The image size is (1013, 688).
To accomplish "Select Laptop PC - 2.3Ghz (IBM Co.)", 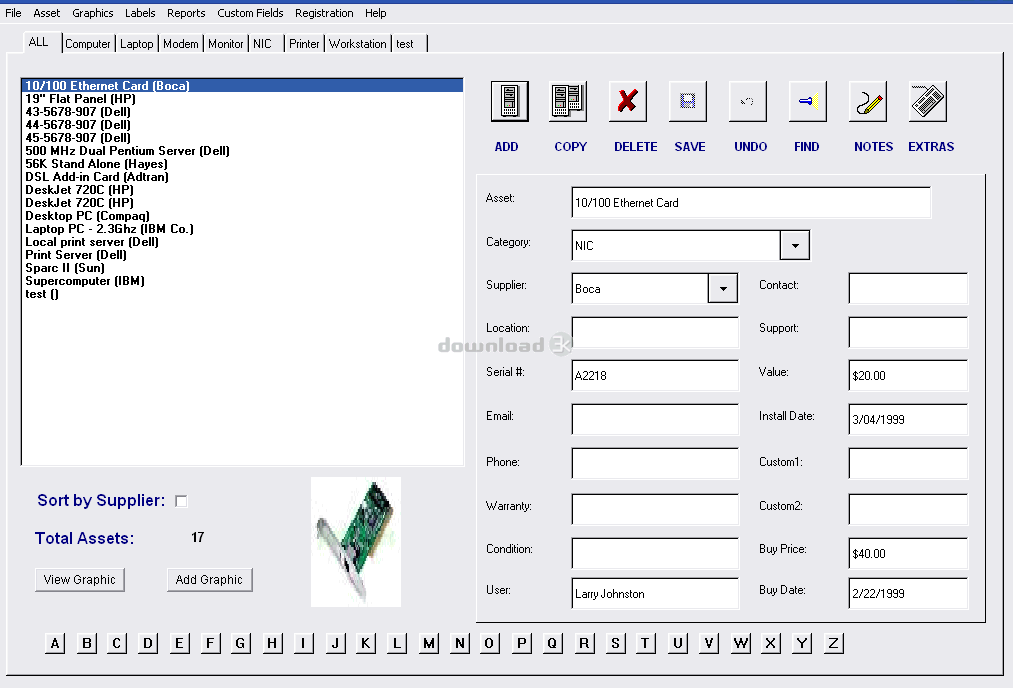I will tap(242, 229).
